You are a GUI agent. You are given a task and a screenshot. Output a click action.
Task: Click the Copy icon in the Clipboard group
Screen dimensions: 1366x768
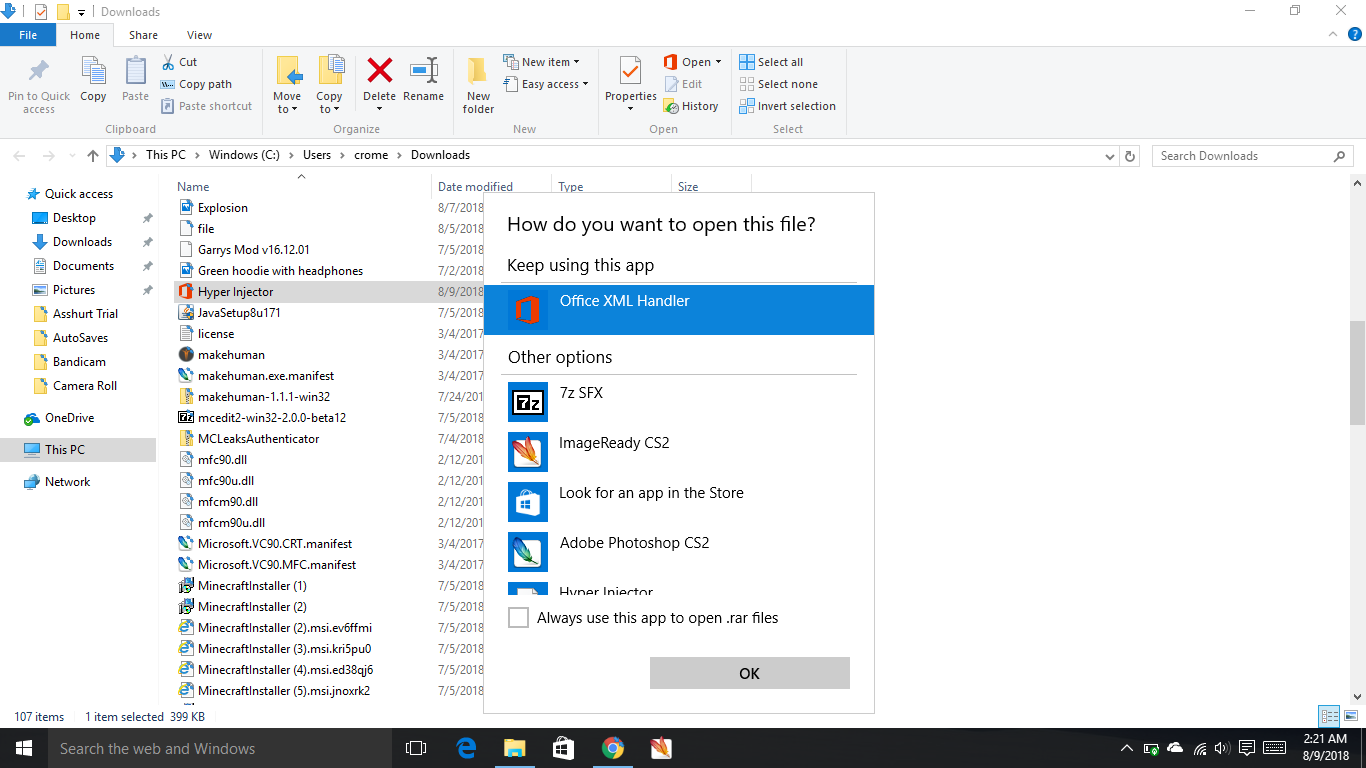pos(93,72)
